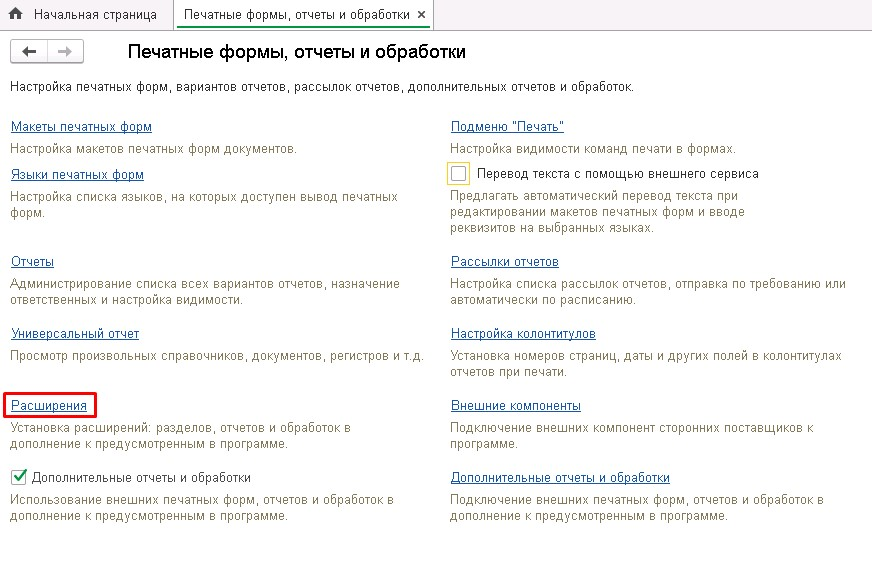
Task: Go forward using the right arrow button
Action: (x=65, y=52)
